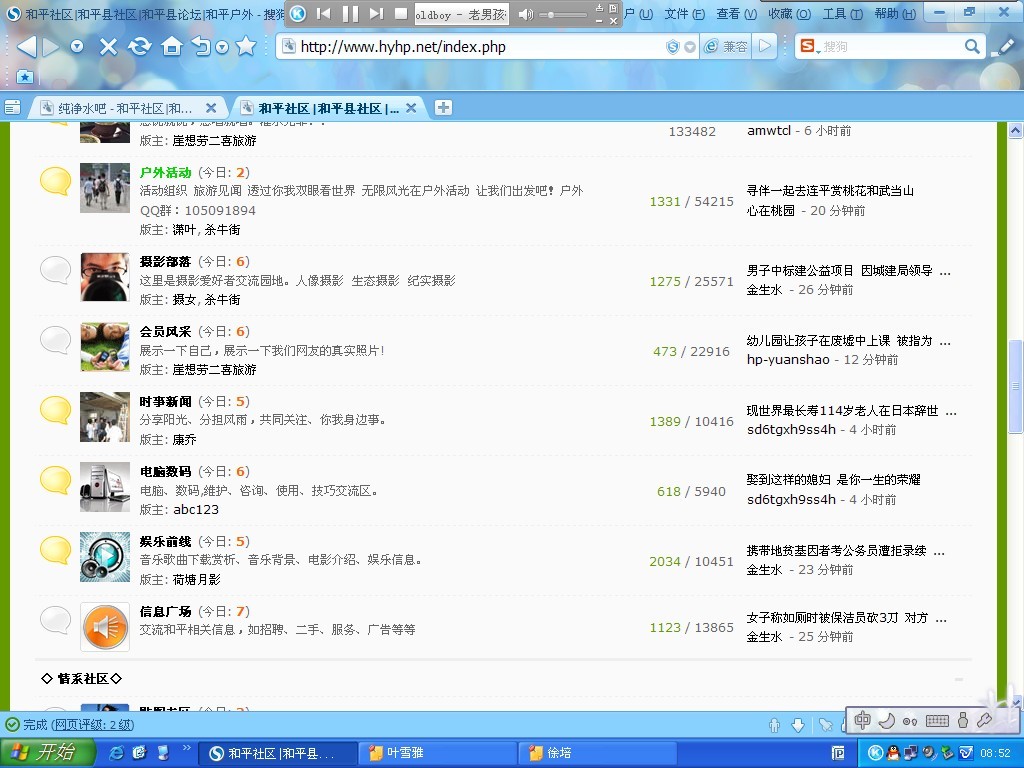Close the 纯净水吧 tab

coord(211,108)
